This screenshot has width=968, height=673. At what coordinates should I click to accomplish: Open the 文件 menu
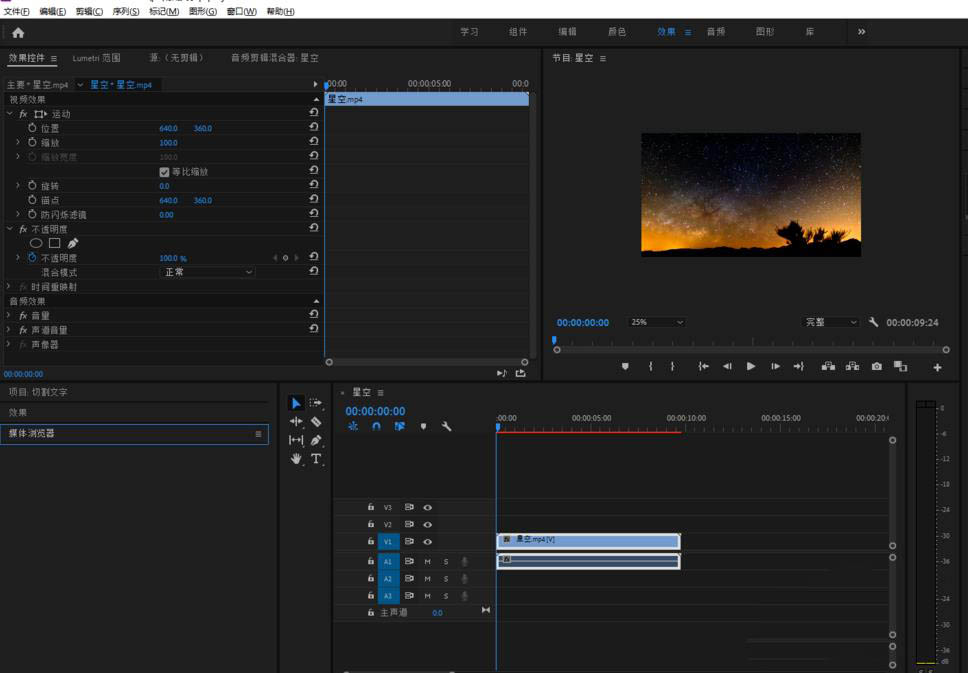[x=17, y=12]
